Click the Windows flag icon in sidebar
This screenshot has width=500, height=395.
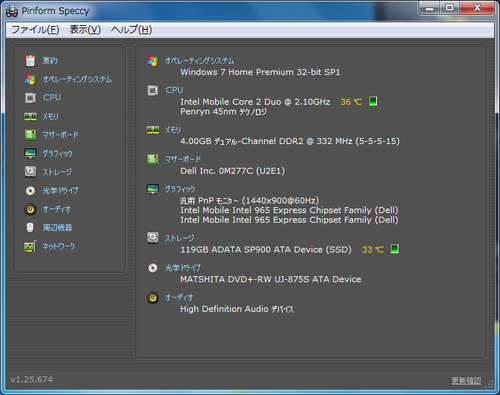click(x=30, y=79)
